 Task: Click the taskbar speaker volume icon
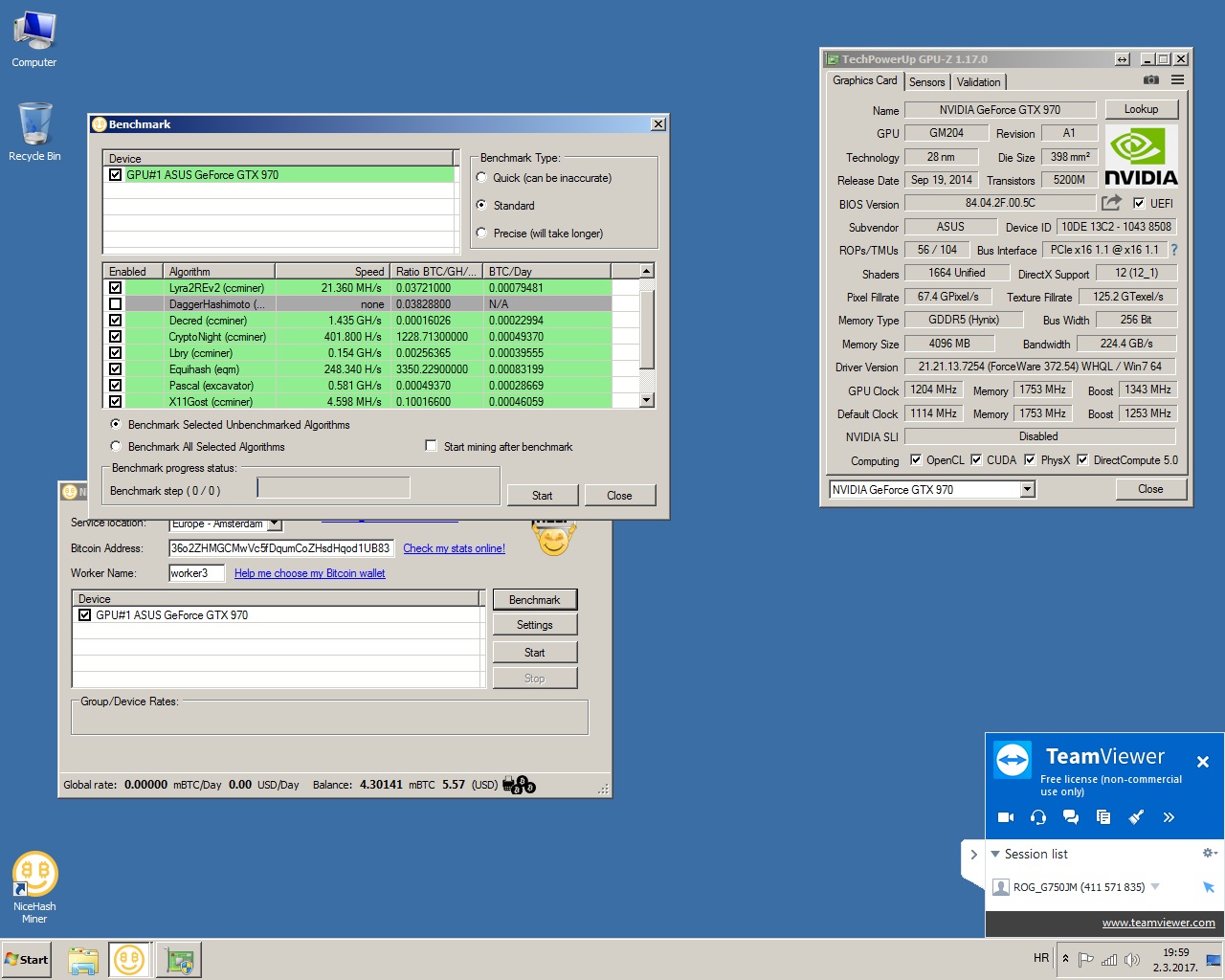1132,960
